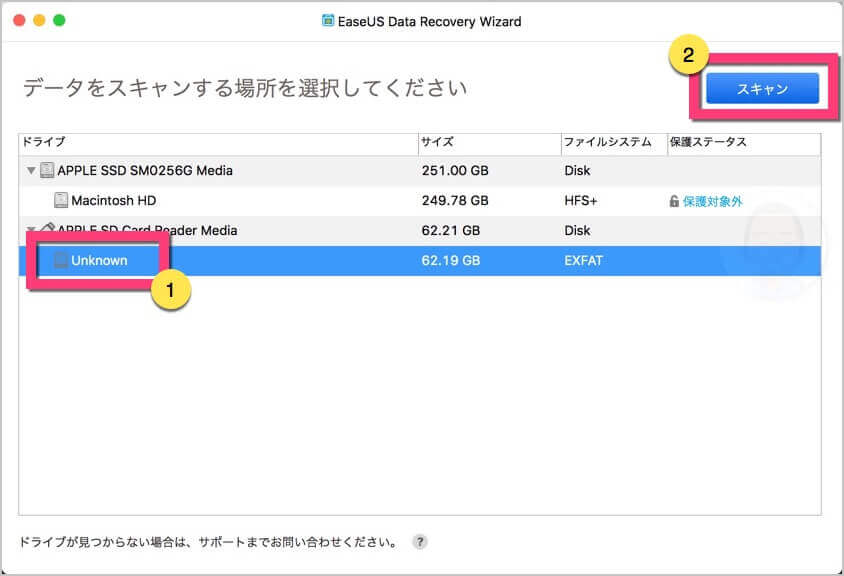
Task: Select the 62.21 GB size cell
Action: click(x=451, y=231)
